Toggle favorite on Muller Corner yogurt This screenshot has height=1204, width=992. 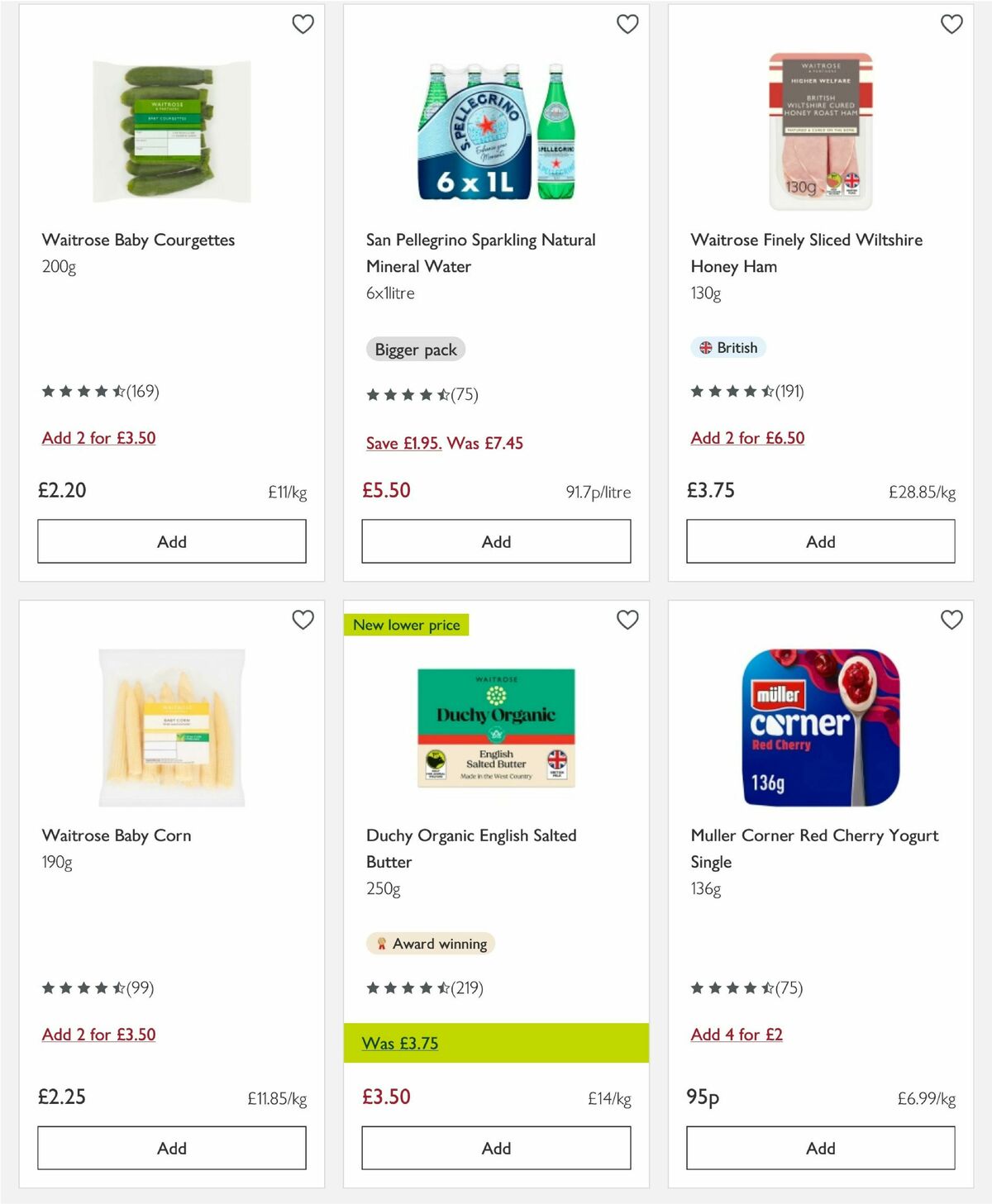point(951,619)
